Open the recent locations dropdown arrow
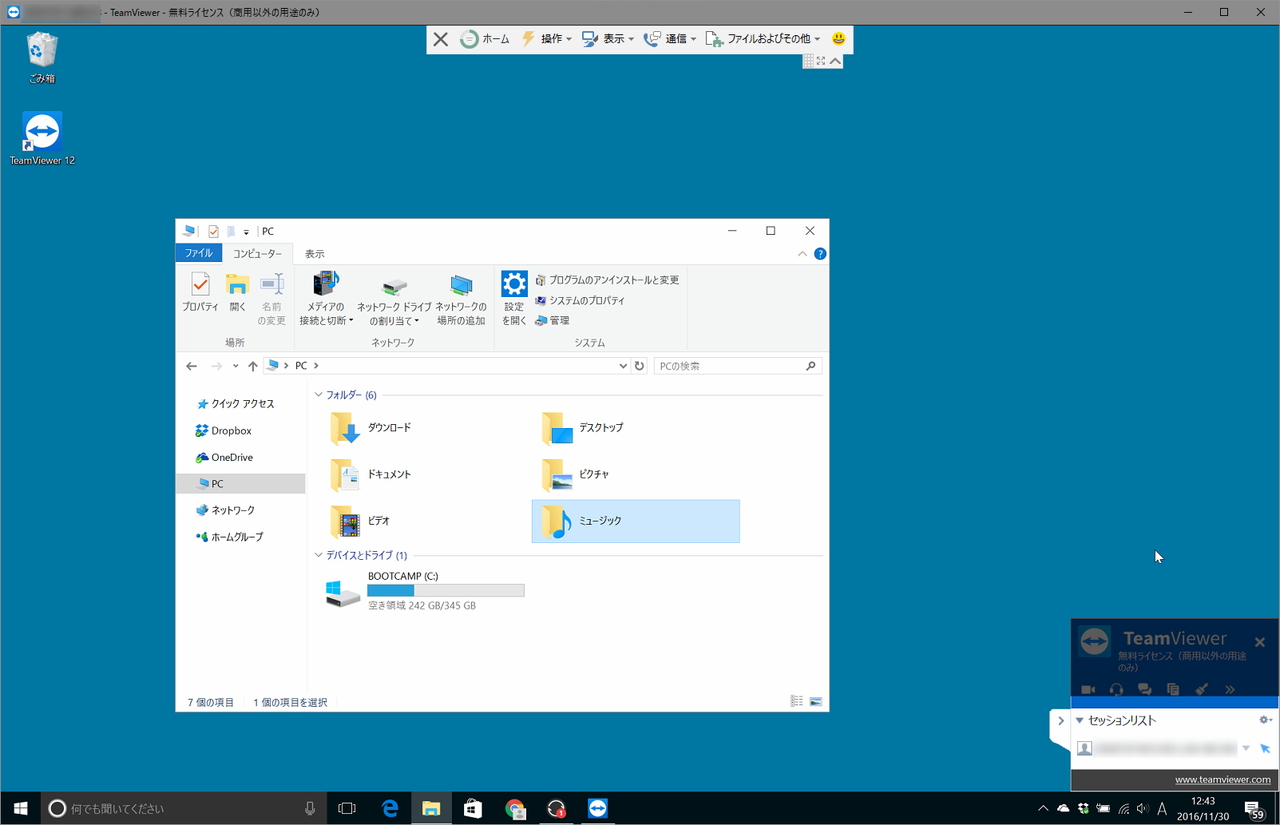Image resolution: width=1280 pixels, height=825 pixels. coord(235,367)
